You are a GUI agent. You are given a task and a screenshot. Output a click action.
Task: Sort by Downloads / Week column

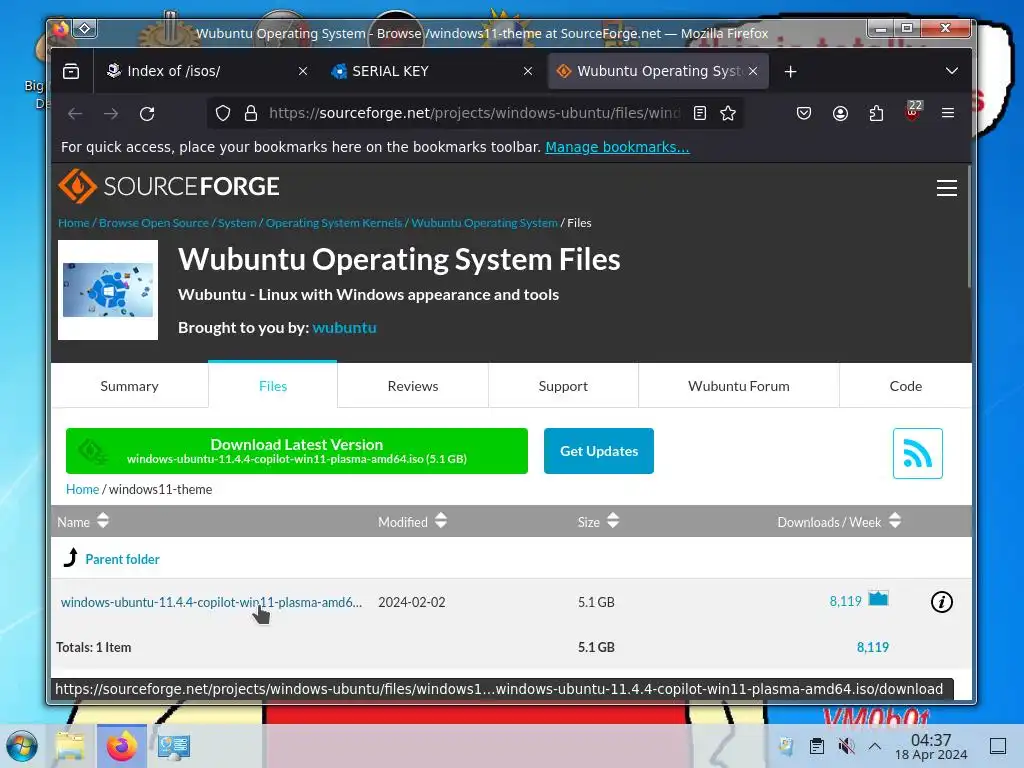(839, 521)
